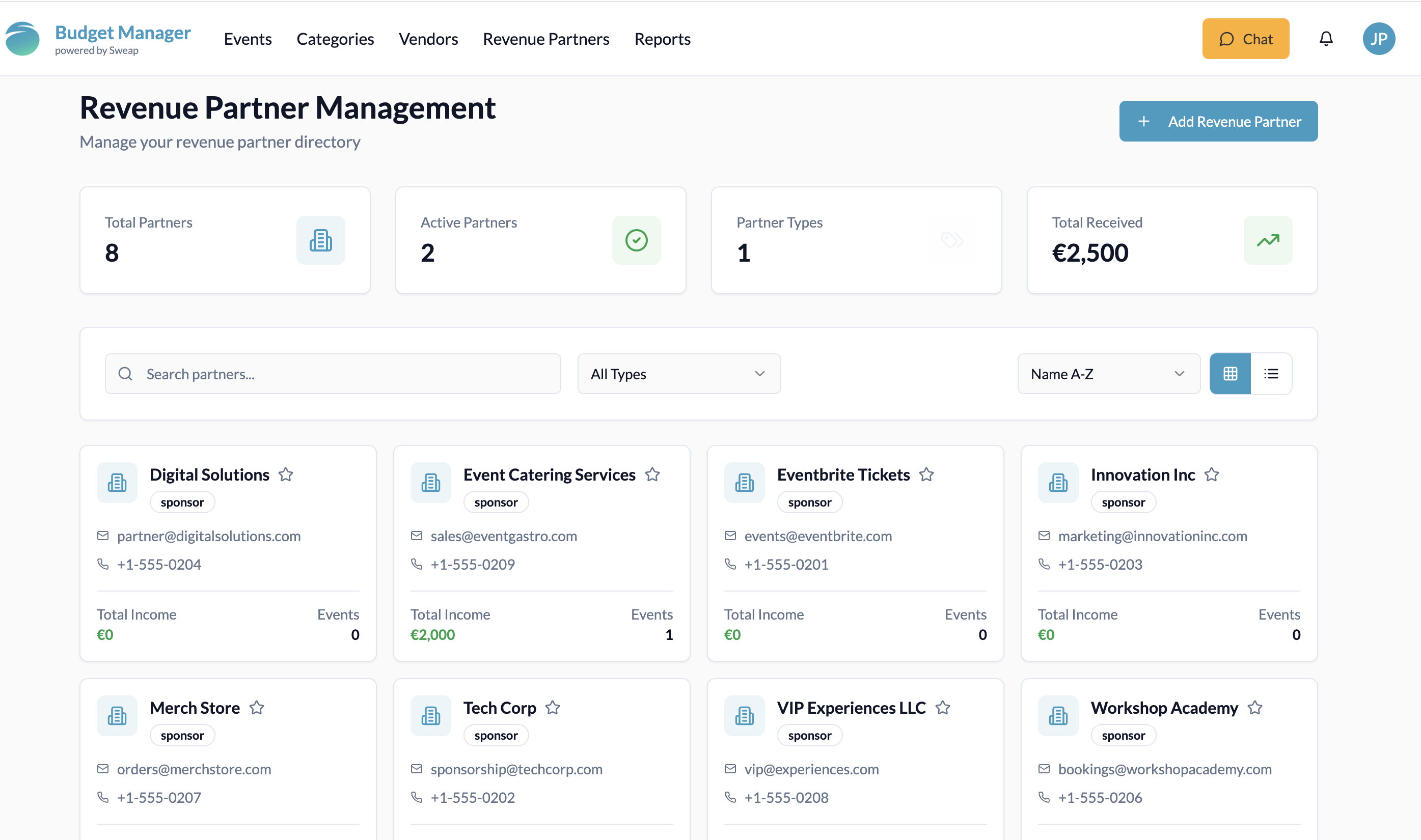Click the sponsor tag on Merch Store

[x=182, y=735]
